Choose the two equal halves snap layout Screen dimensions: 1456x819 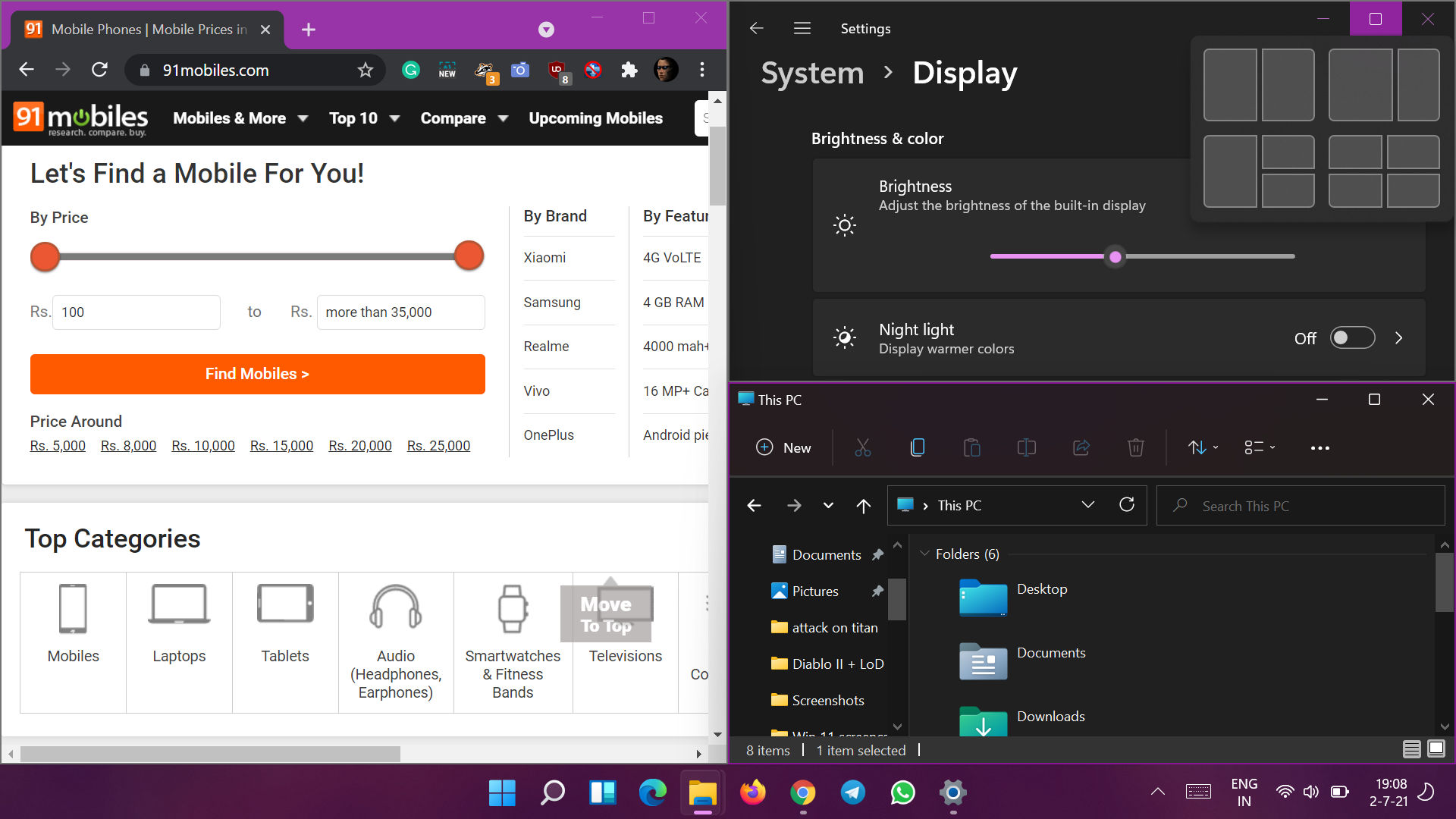[x=1258, y=85]
